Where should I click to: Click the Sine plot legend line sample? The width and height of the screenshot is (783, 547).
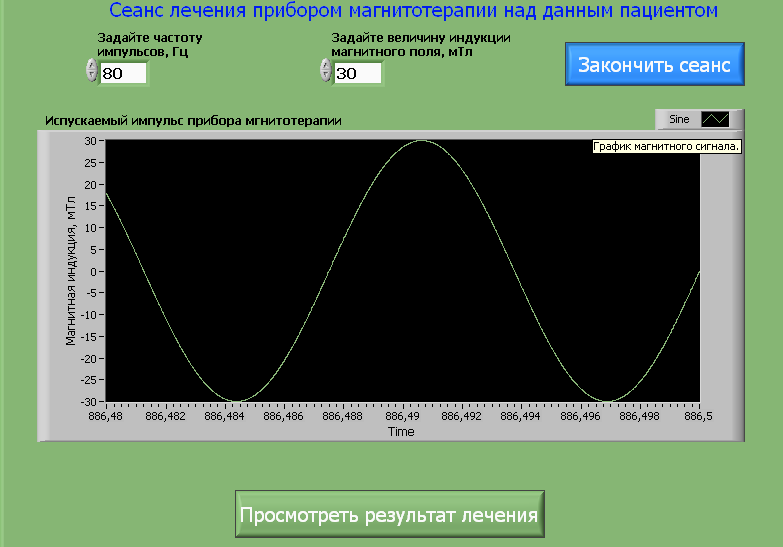click(x=715, y=119)
